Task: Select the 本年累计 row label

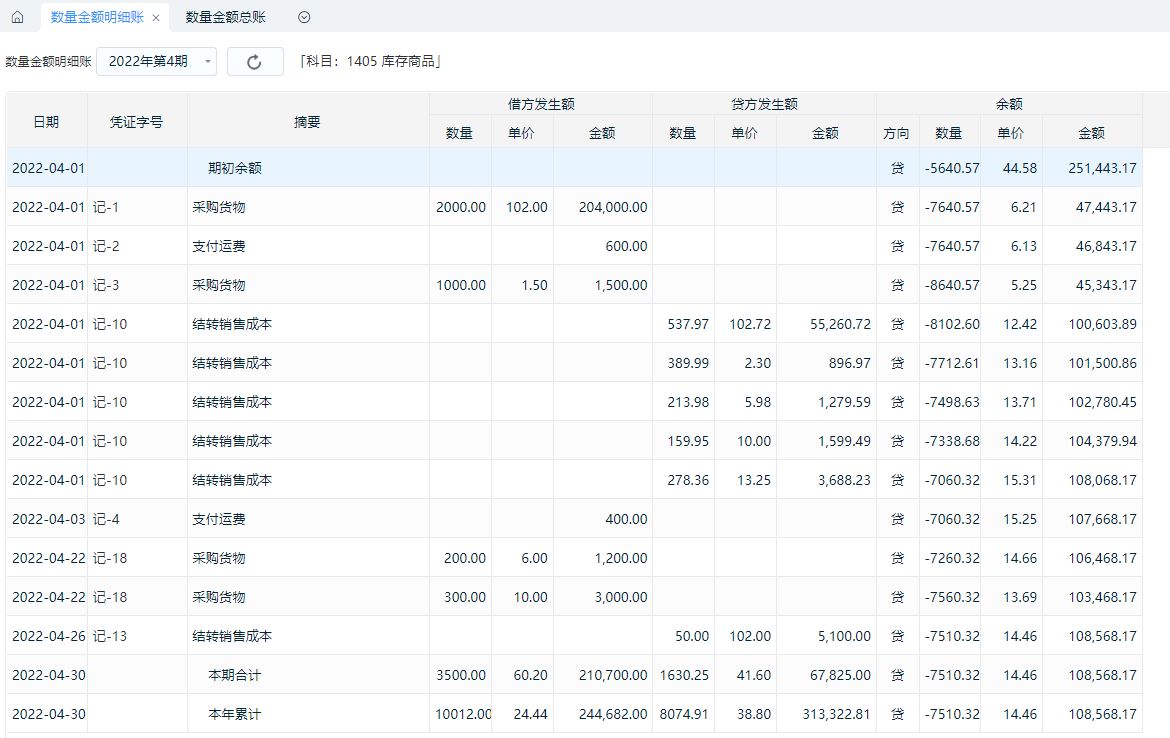Action: point(234,714)
